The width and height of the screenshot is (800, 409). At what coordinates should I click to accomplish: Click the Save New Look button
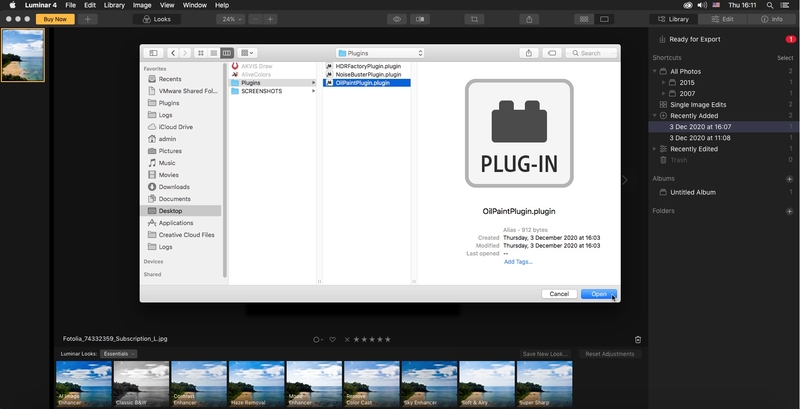pyautogui.click(x=545, y=354)
